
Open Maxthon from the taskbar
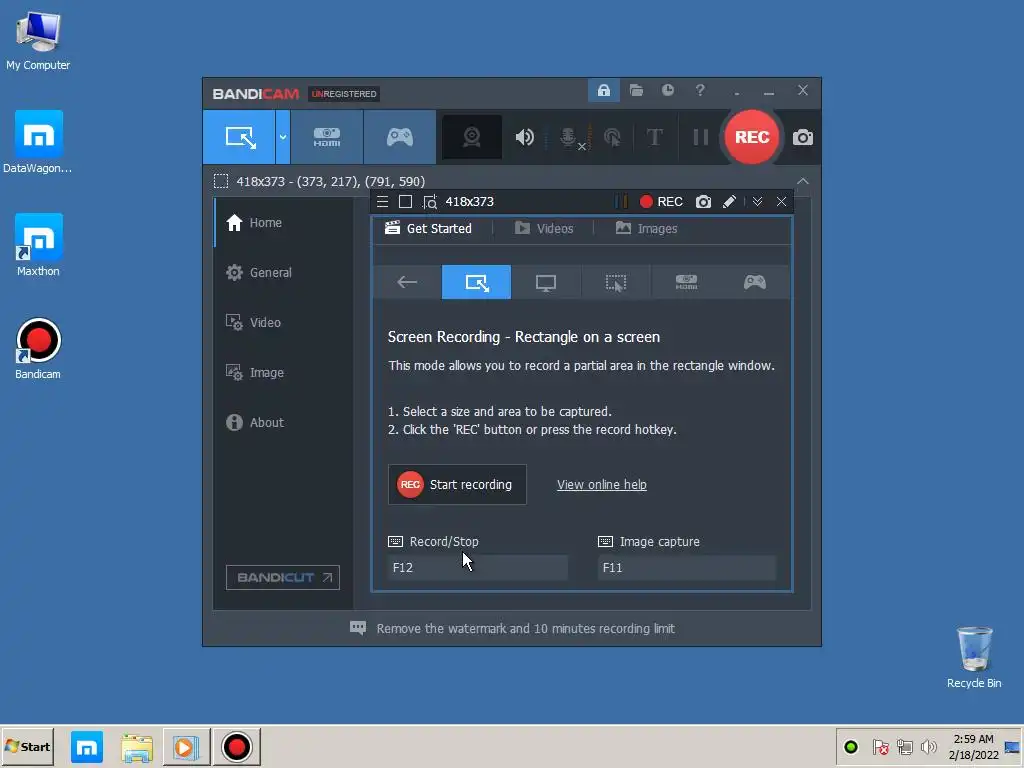[87, 747]
